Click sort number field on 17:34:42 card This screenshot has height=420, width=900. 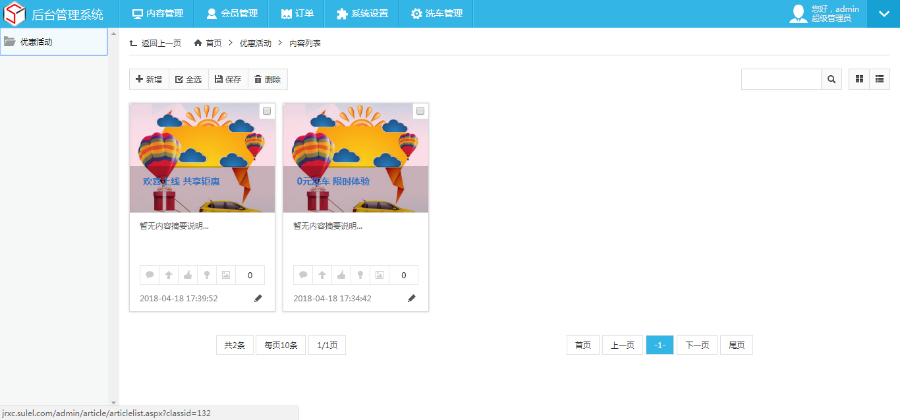point(404,275)
